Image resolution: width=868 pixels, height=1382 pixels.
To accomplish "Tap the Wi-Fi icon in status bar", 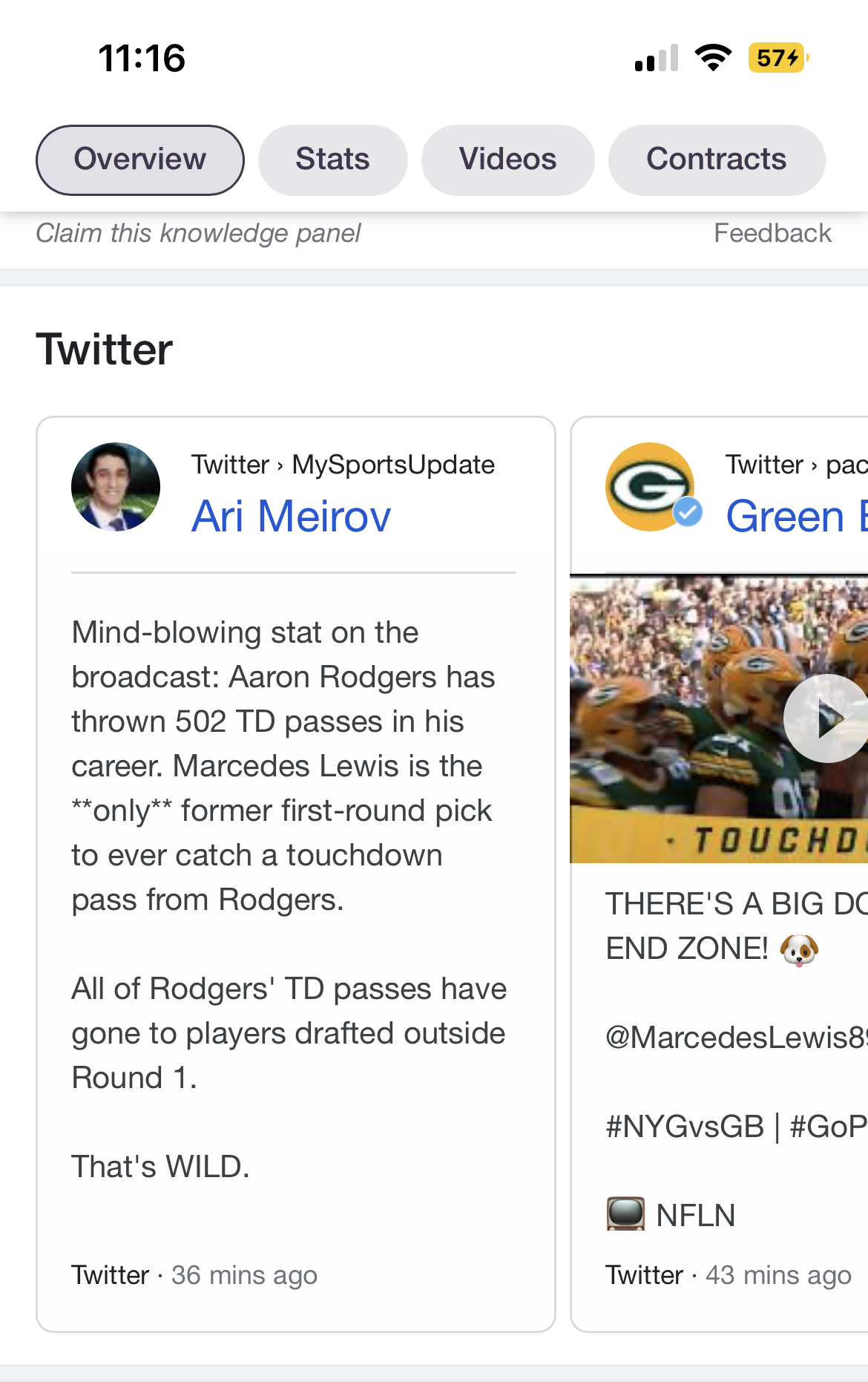I will 713,58.
